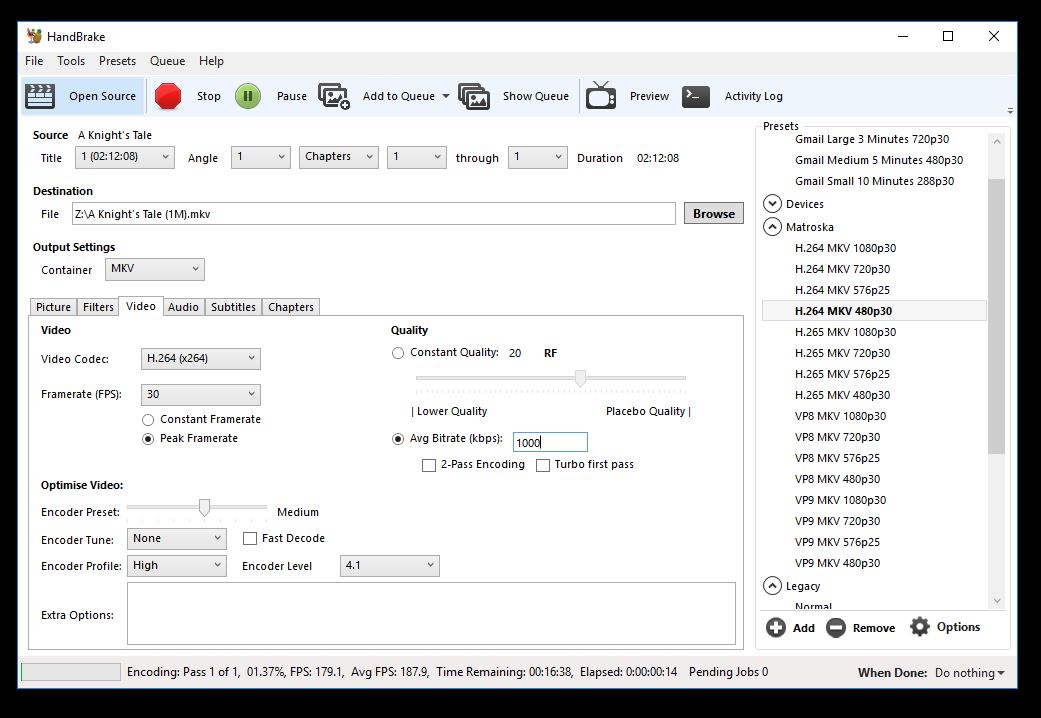
Task: Select the Constant Quality radio button
Action: (398, 353)
